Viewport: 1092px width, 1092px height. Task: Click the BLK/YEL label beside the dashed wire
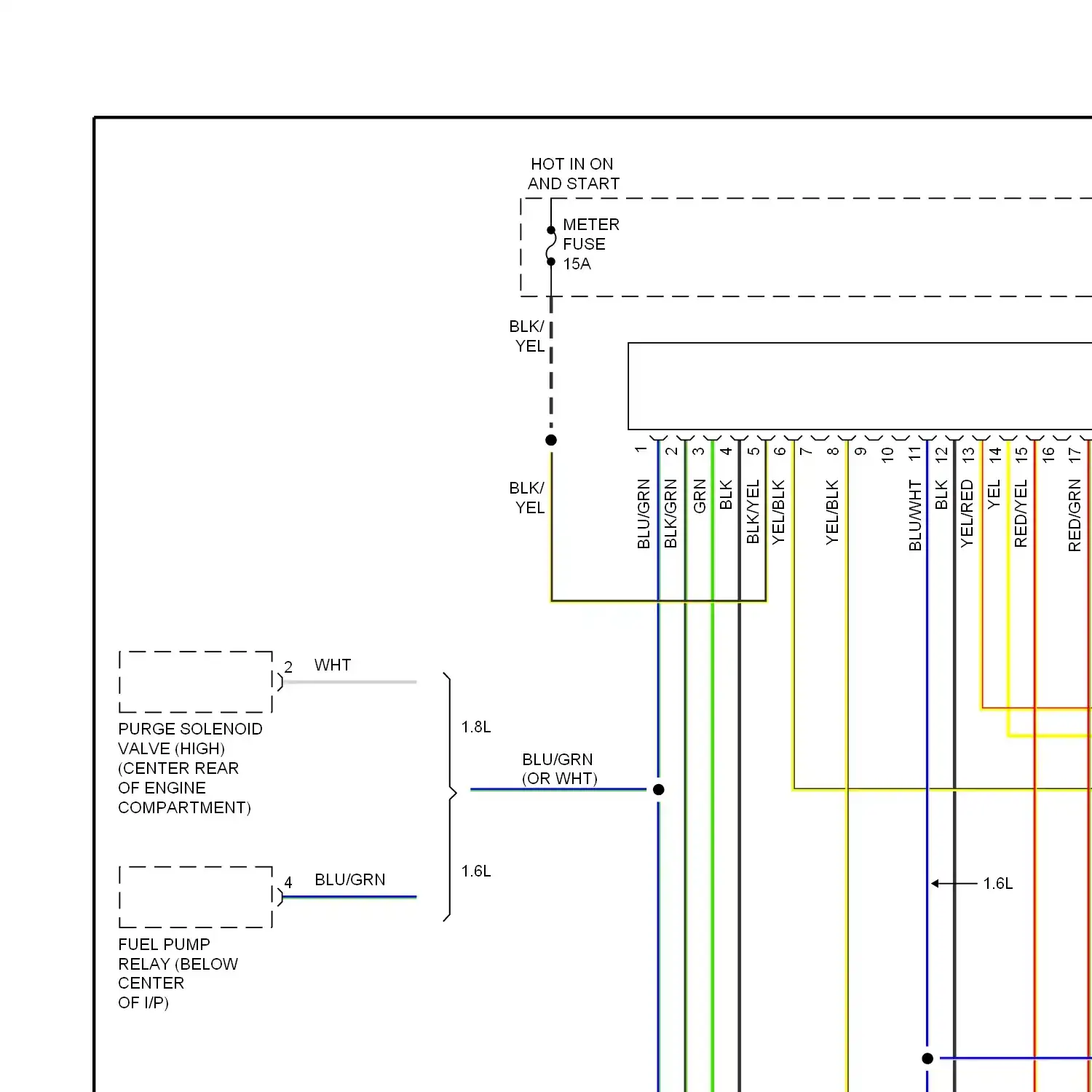coord(527,336)
